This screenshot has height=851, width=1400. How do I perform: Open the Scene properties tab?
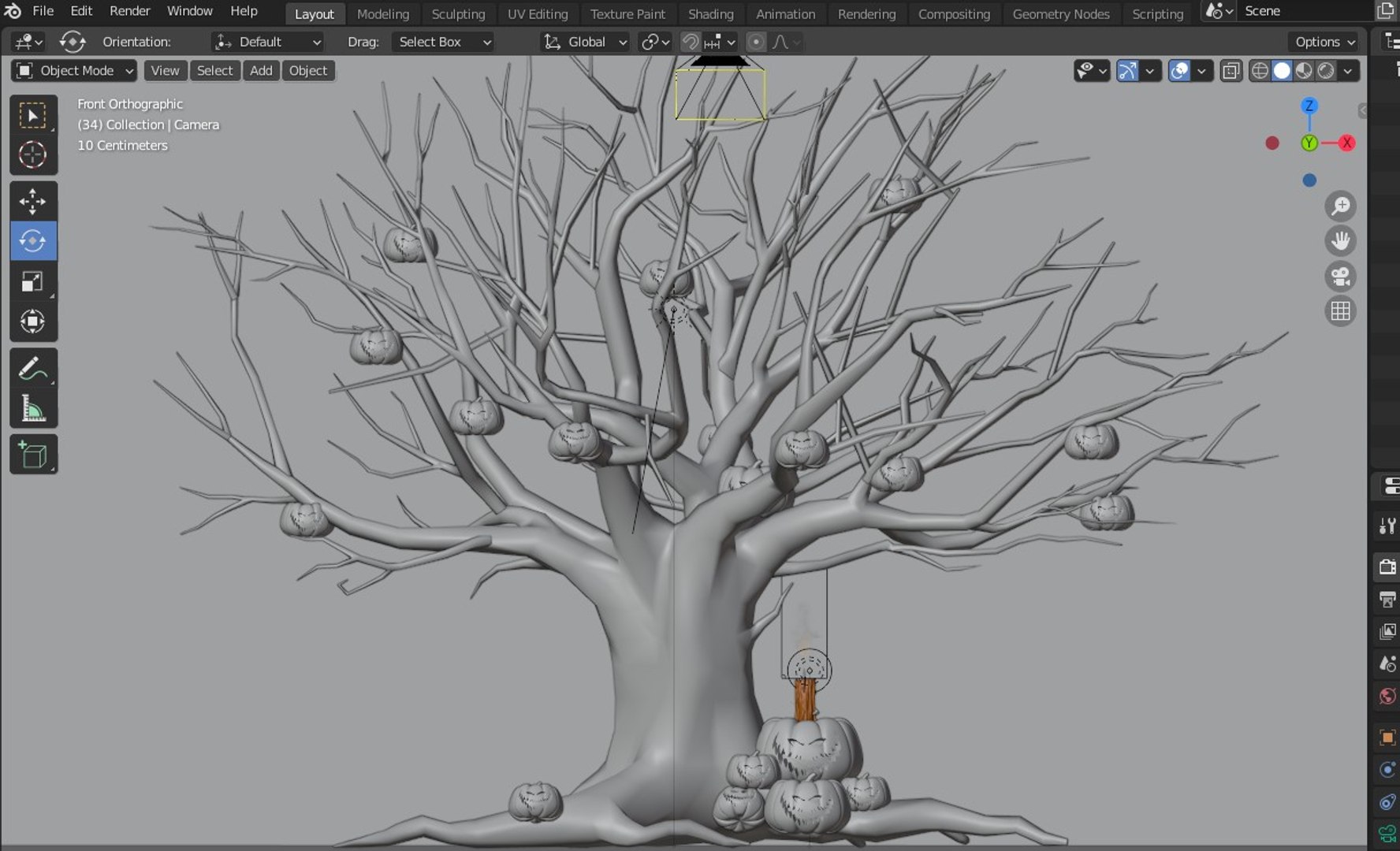tap(1388, 664)
